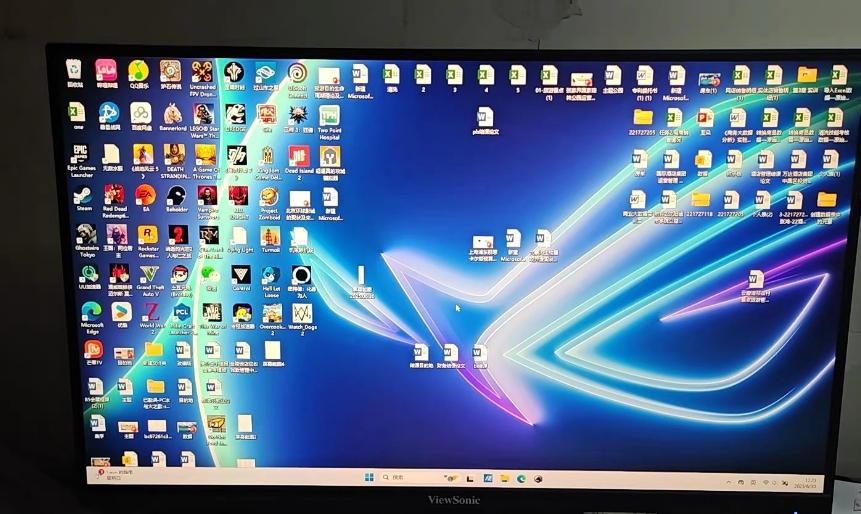Screen dimensions: 861x514
Task: Open the PowerPoint file on the desktop
Action: [705, 121]
